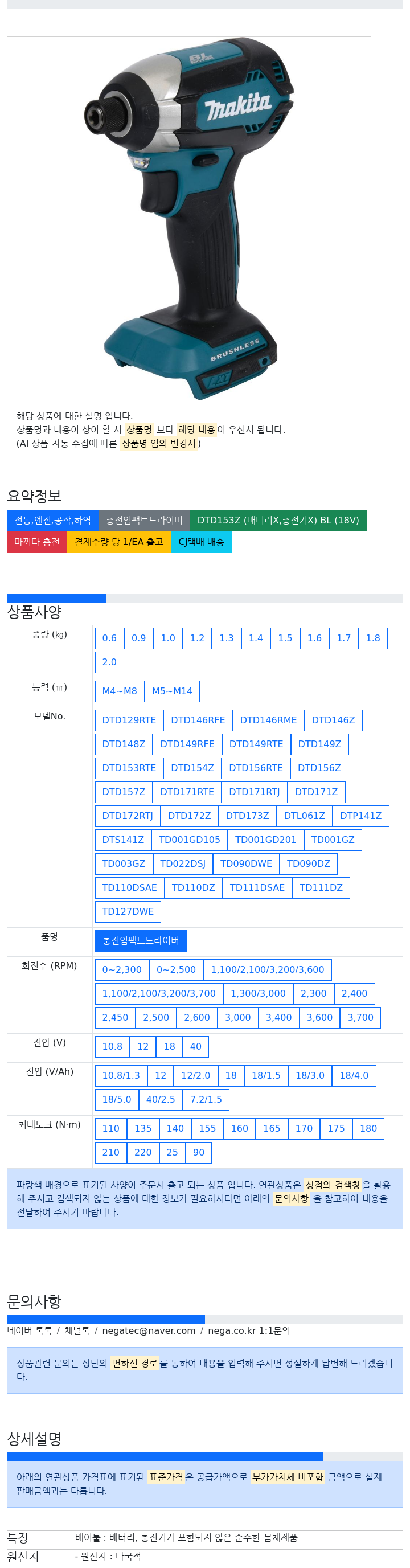Viewport: 410px width, 1568px height.
Task: Open model DTD153RTE link
Action: pos(129,768)
